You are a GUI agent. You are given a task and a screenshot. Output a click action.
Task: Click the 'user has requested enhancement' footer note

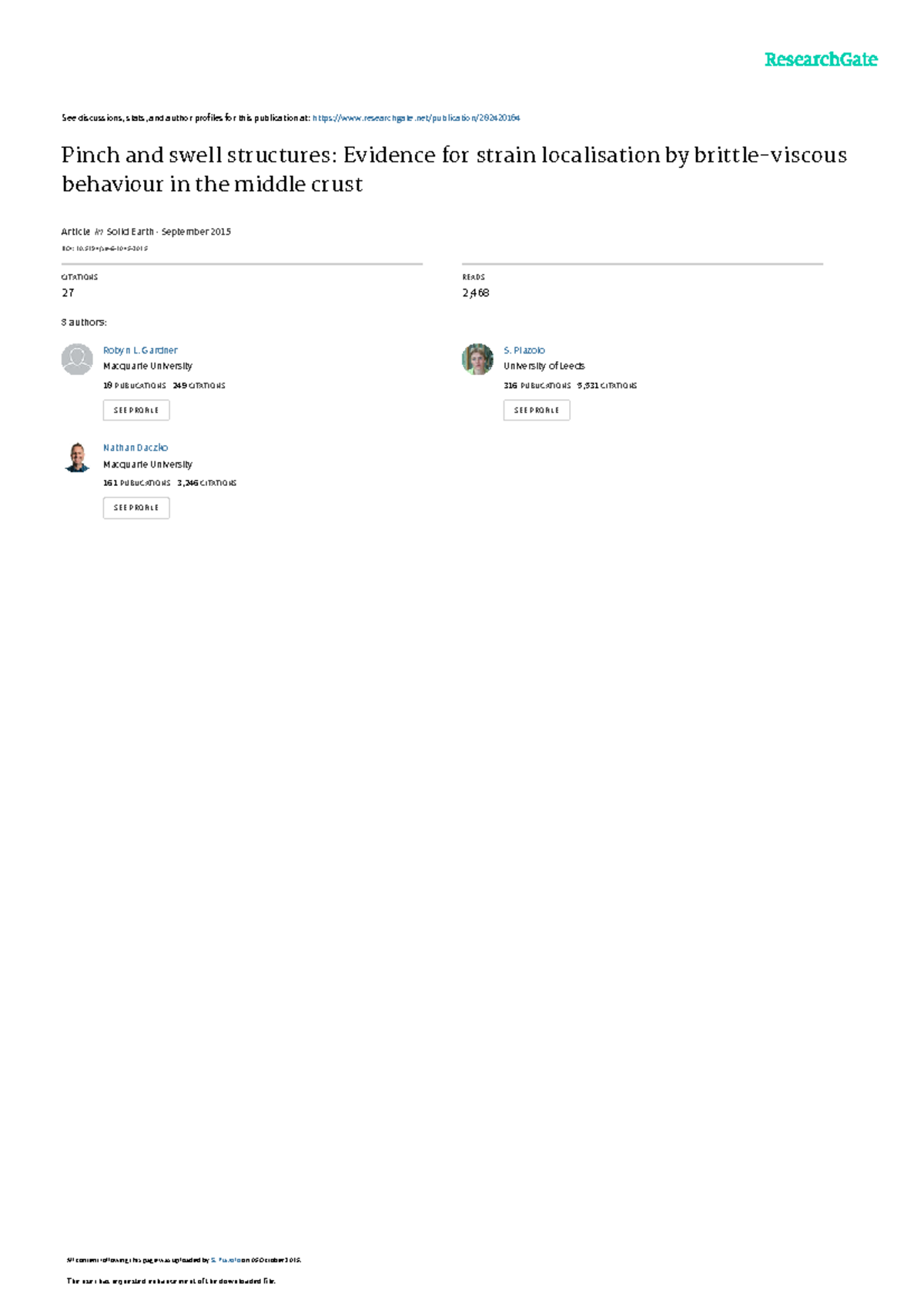(x=171, y=1281)
